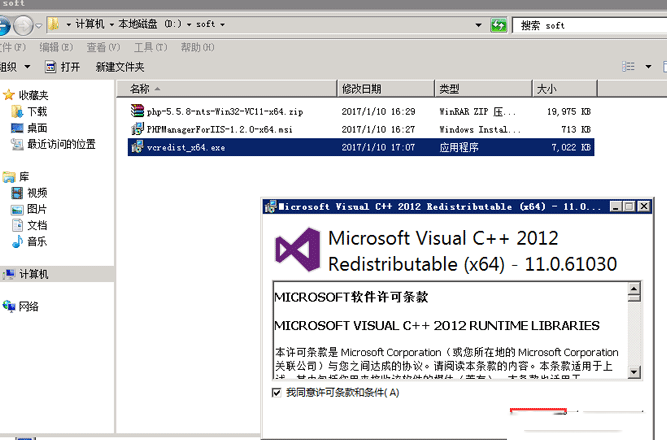Click the change view icon
This screenshot has width=667, height=440.
tap(628, 66)
